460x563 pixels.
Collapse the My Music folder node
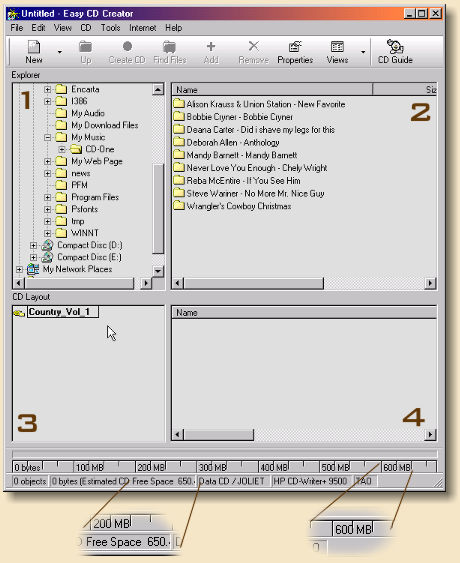[x=47, y=137]
